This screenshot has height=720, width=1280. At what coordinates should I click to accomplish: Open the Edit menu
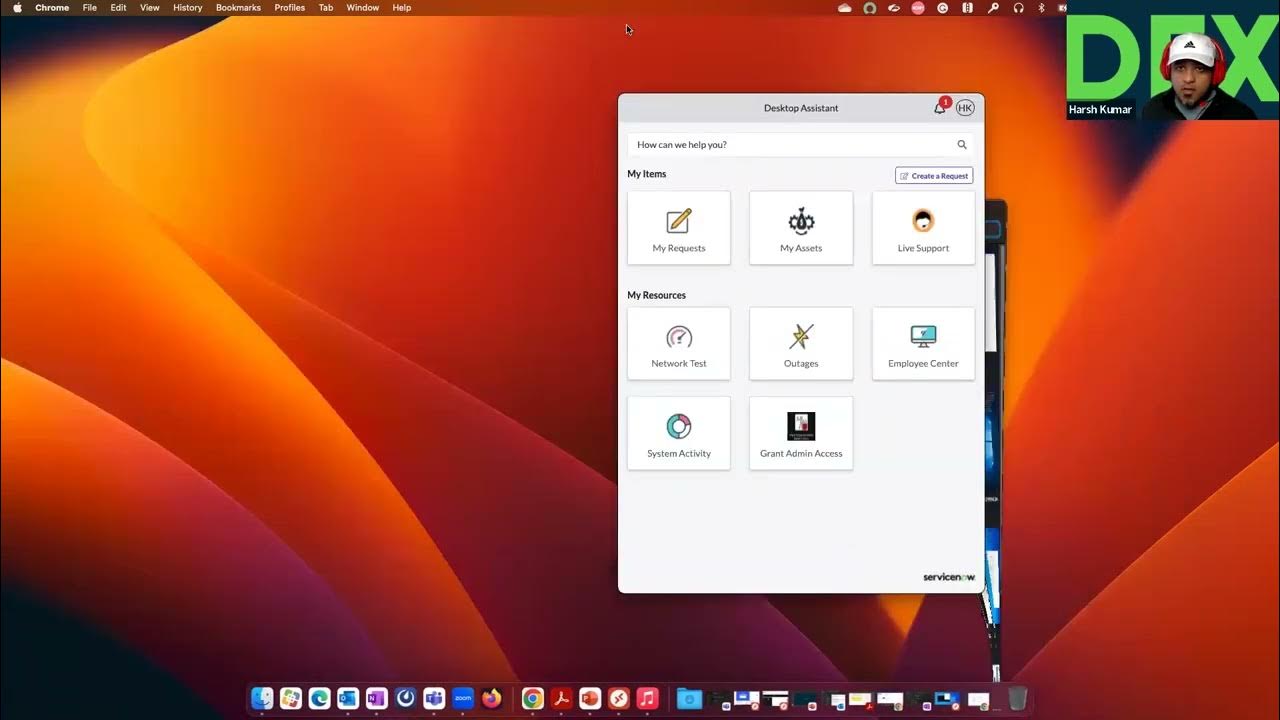(x=118, y=7)
